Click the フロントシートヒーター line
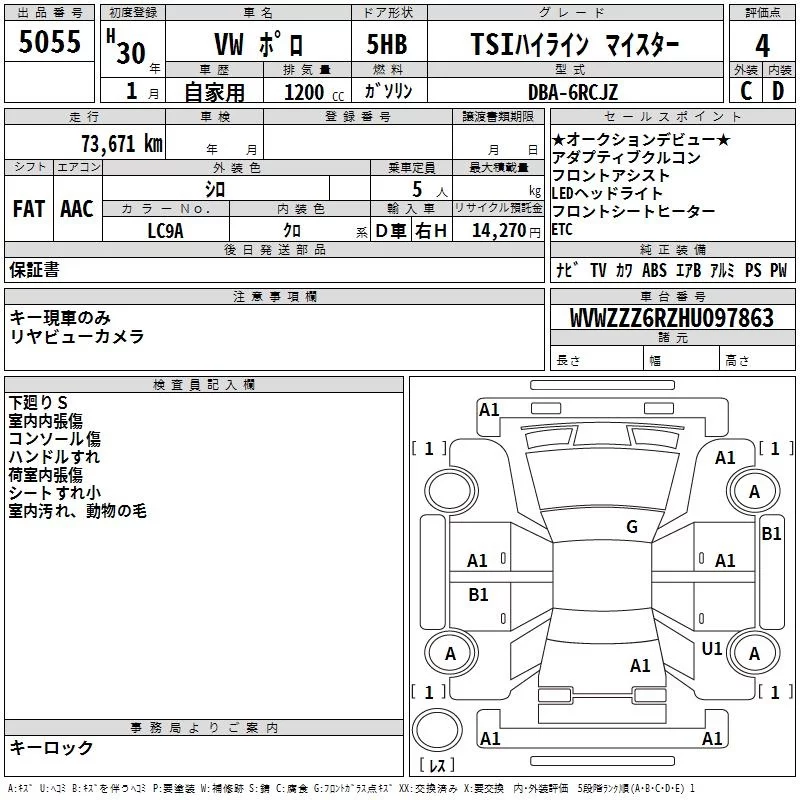Image resolution: width=800 pixels, height=800 pixels. coord(633,211)
